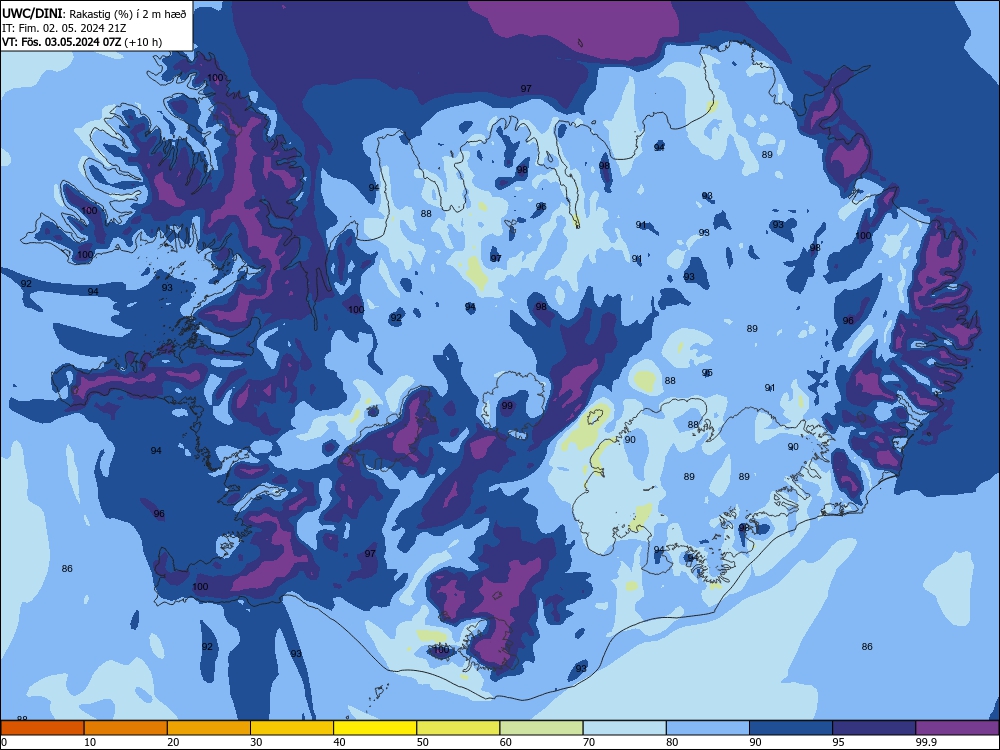Select the 30–40 amber legend swatch
This screenshot has height=750, width=1000.
click(292, 728)
